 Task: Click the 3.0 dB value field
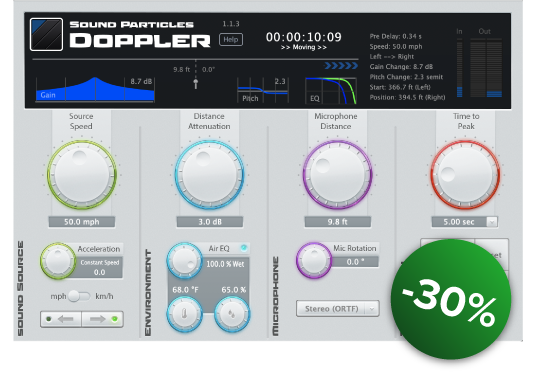point(210,222)
